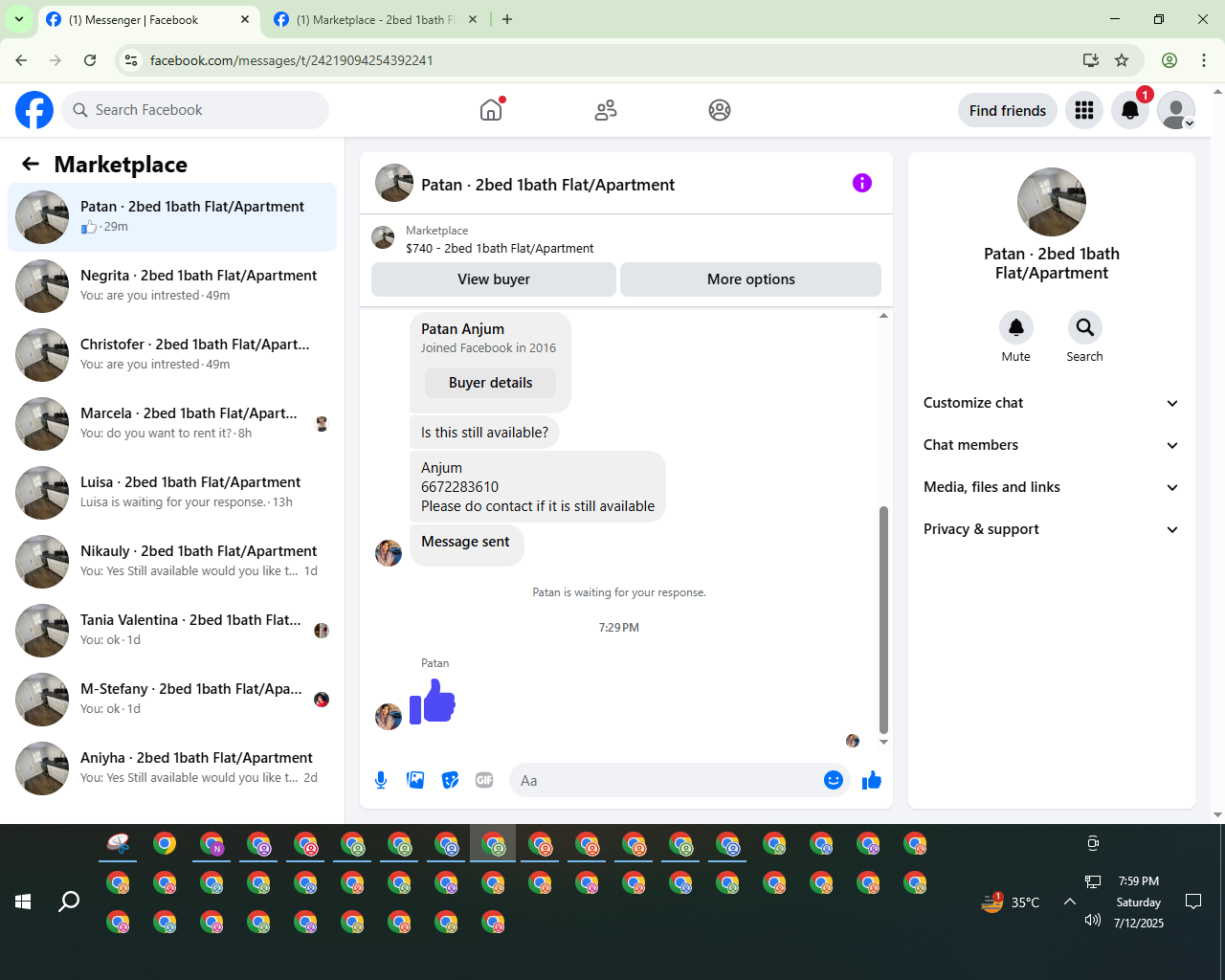The width and height of the screenshot is (1225, 980).
Task: Open the Facebook menu grid icon
Action: (1084, 110)
